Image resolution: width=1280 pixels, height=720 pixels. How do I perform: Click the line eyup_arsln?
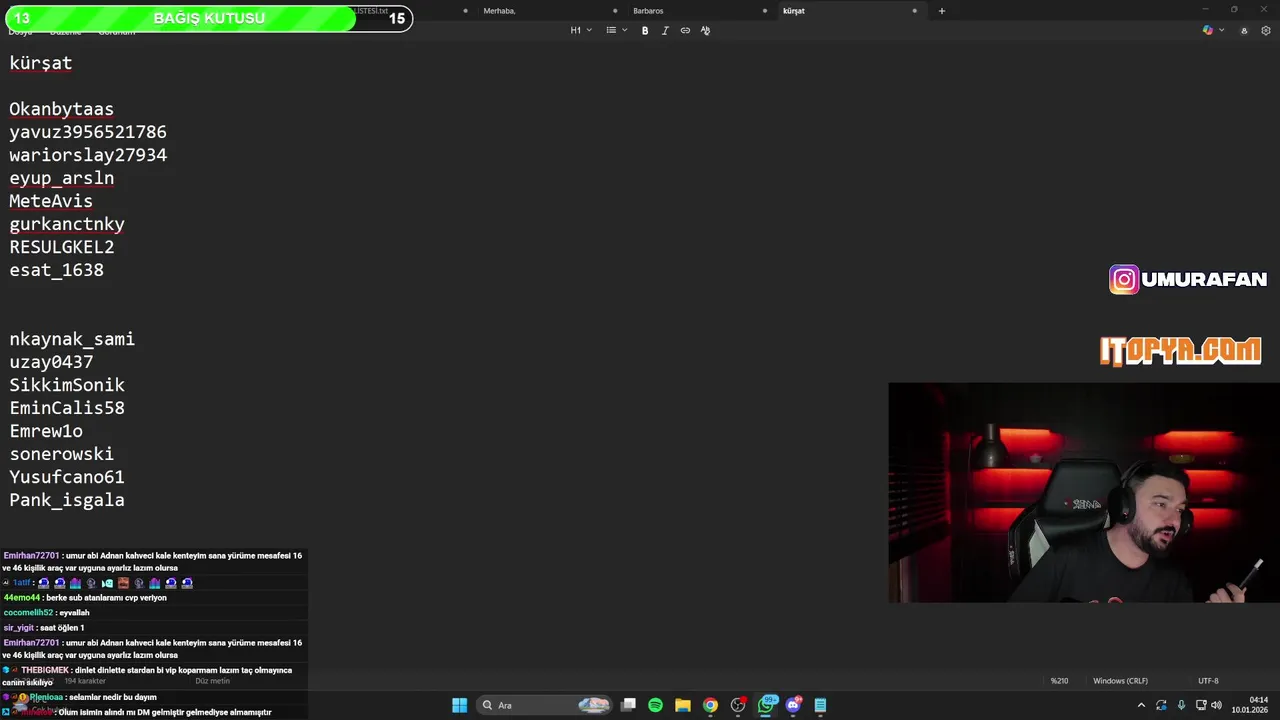pyautogui.click(x=62, y=178)
